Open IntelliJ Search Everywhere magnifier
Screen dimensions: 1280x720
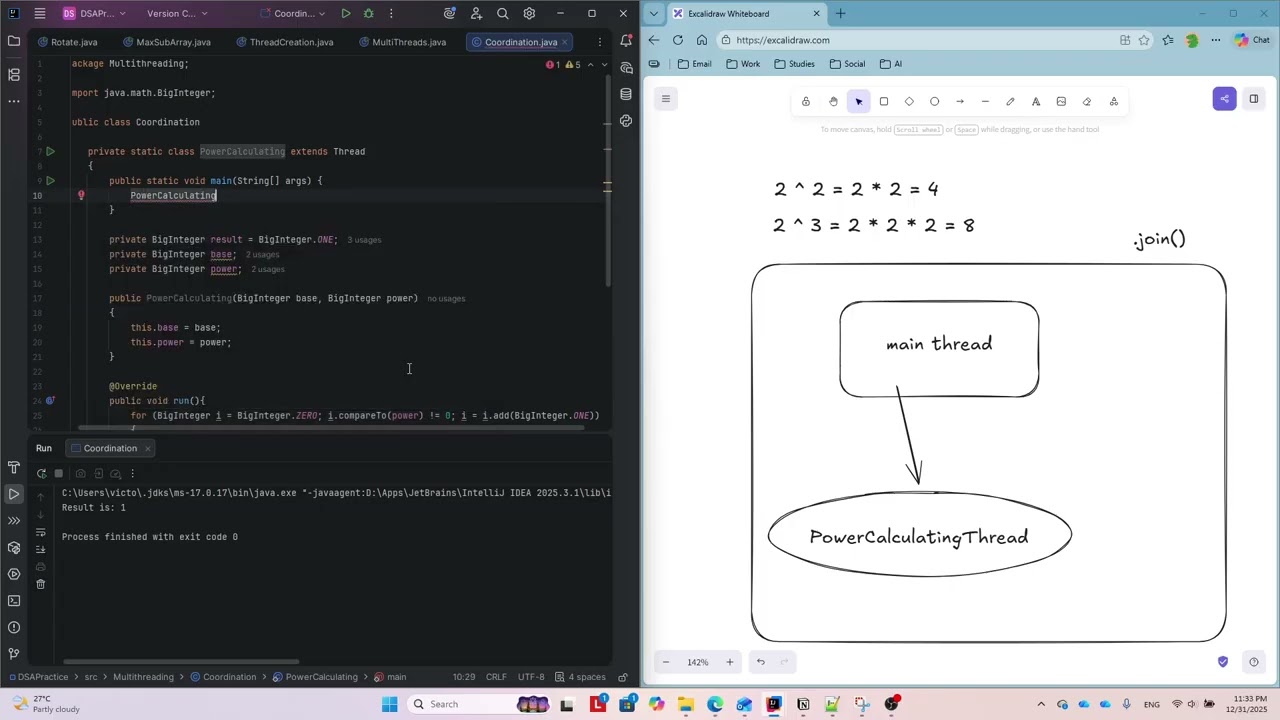click(502, 14)
